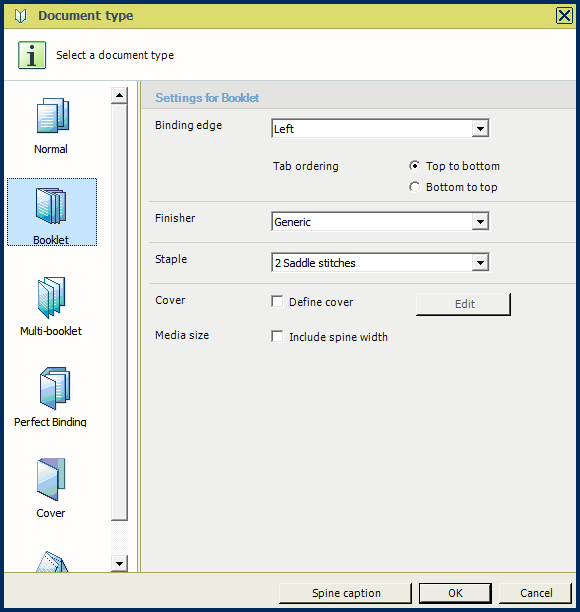Select Bottom to top tab ordering
The width and height of the screenshot is (580, 612).
415,187
